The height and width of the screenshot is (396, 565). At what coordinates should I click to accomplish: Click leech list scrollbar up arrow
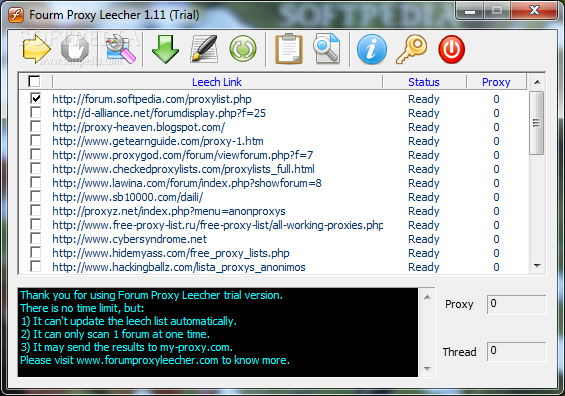point(537,82)
